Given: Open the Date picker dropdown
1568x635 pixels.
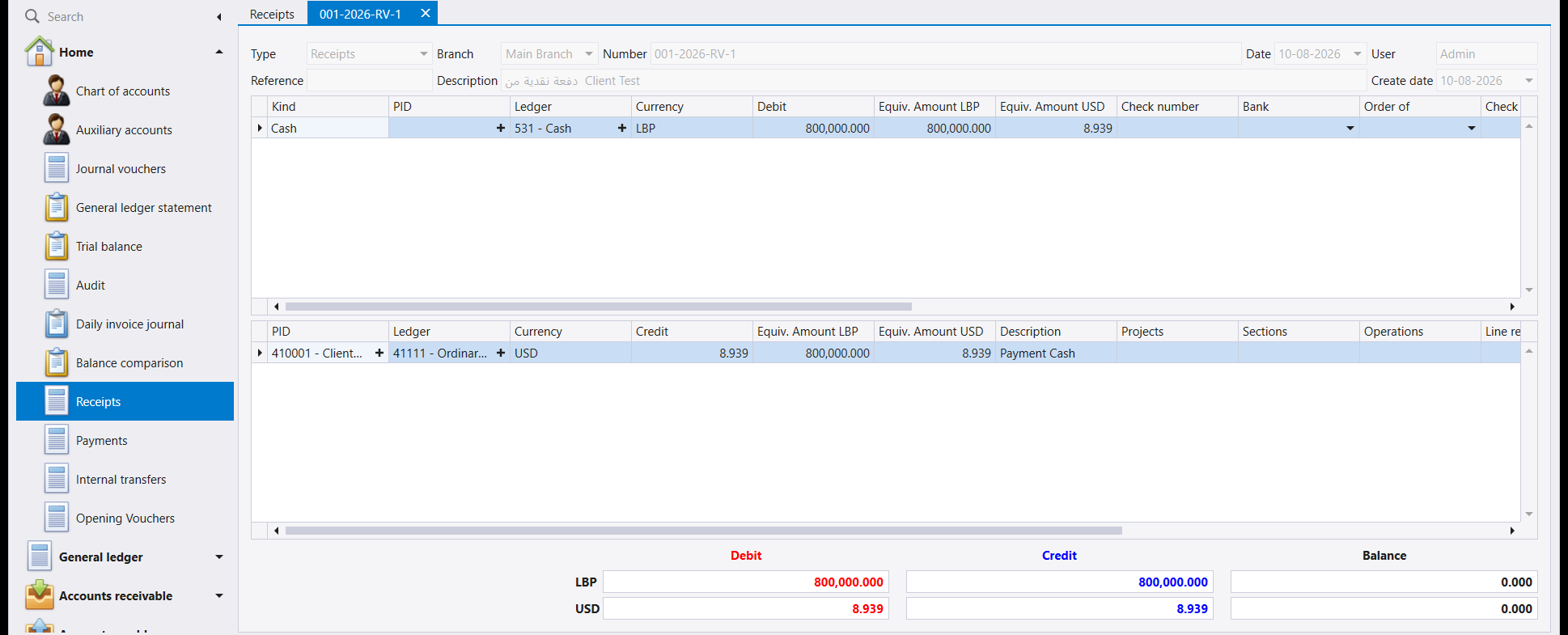Looking at the screenshot, I should coord(1358,54).
